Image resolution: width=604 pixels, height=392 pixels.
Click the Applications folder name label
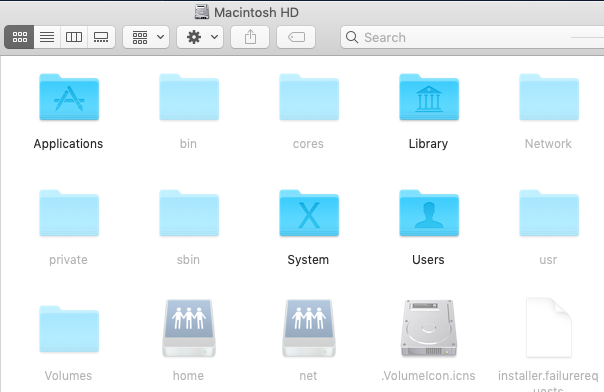[68, 144]
